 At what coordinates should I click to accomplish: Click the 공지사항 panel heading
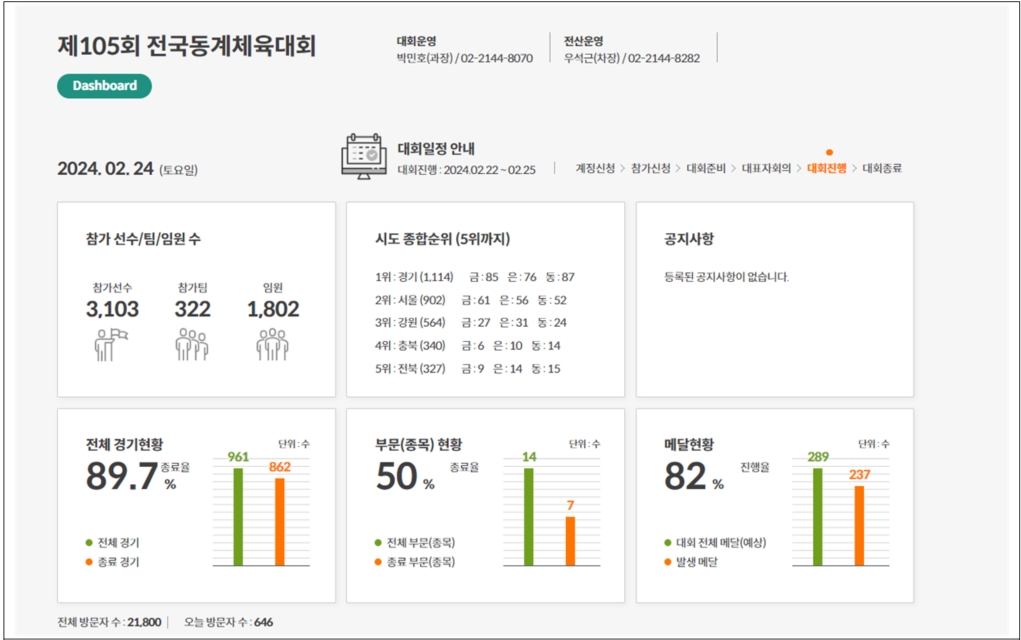[x=689, y=240]
